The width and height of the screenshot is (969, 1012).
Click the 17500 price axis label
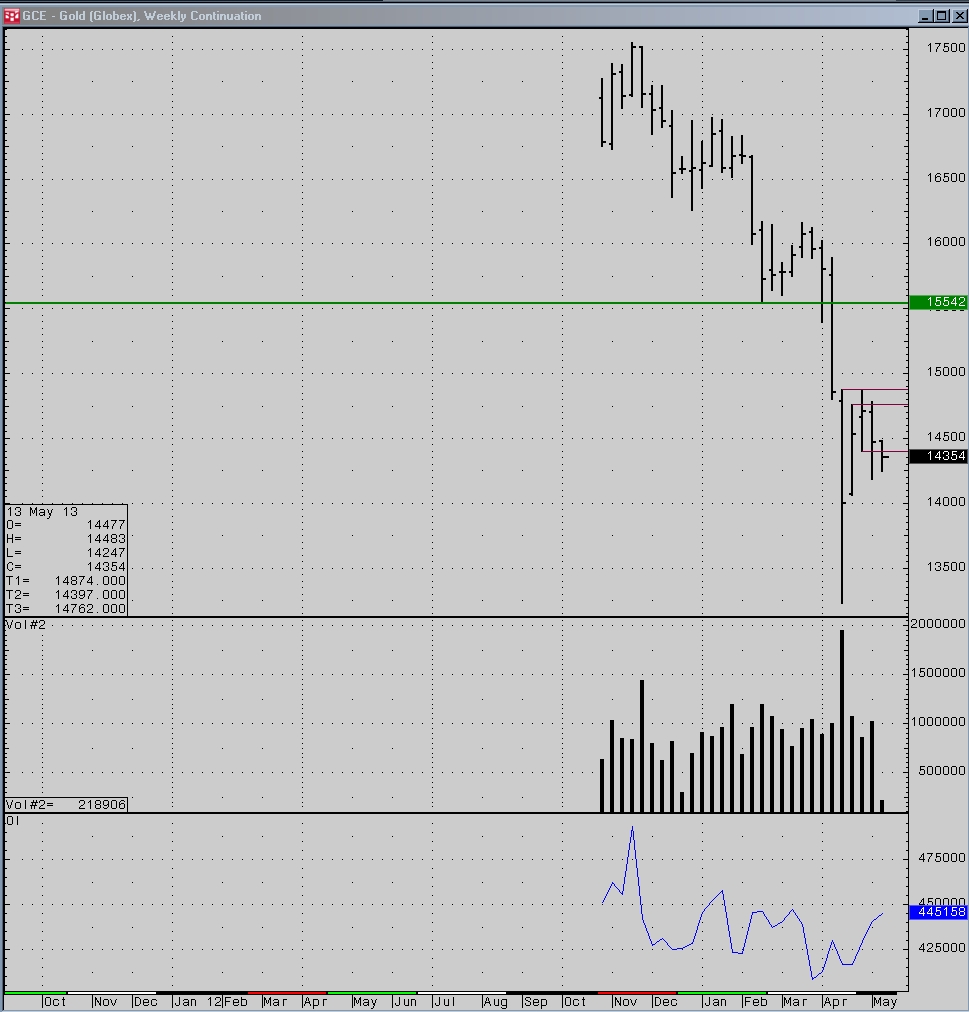946,48
